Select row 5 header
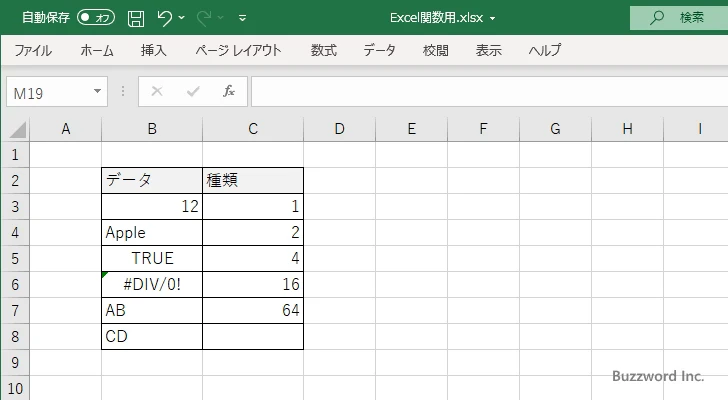Viewport: 728px width, 400px height. (15, 258)
